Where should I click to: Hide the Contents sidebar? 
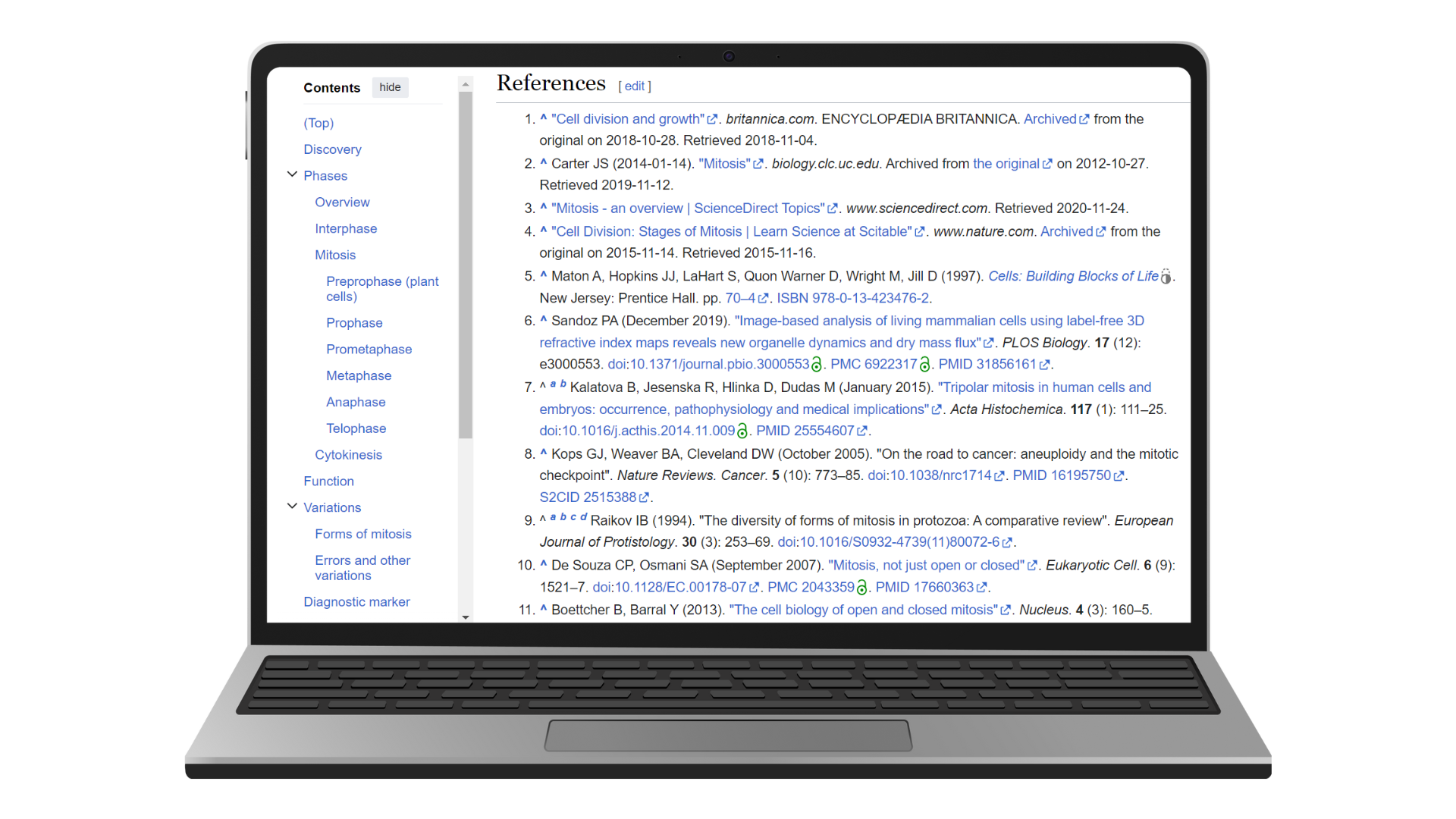(390, 87)
